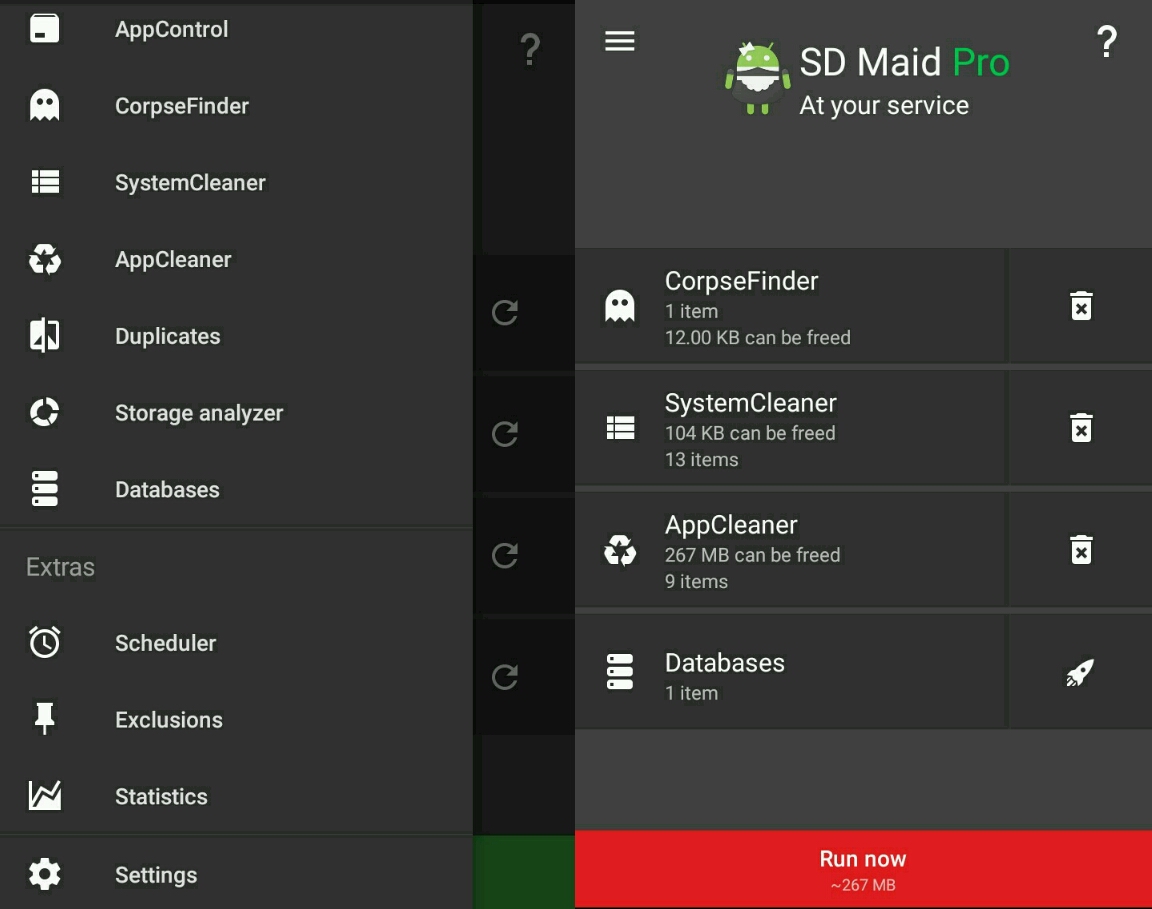Open AppControl from the drawer

(x=171, y=30)
